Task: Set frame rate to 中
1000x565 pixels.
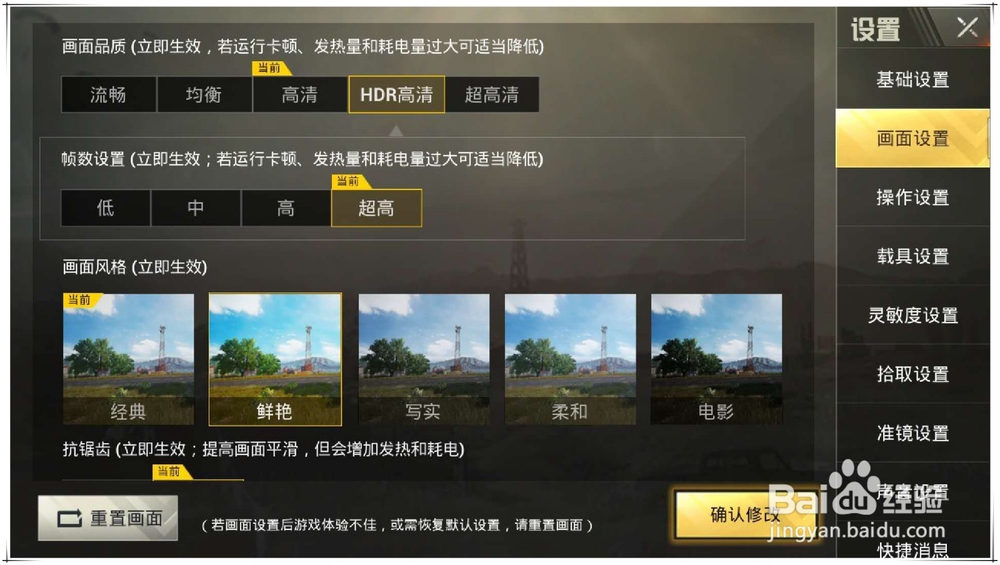Action: click(196, 208)
